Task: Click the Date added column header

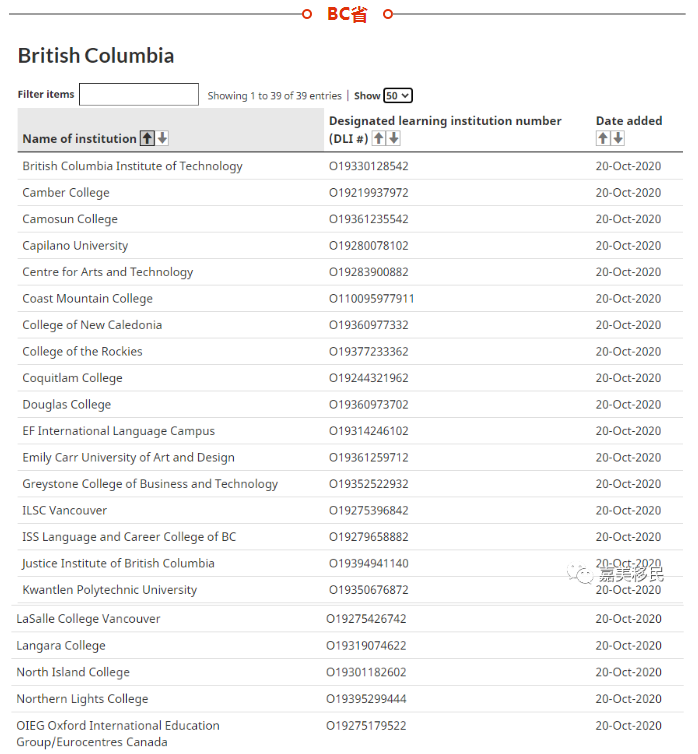Action: (x=629, y=121)
